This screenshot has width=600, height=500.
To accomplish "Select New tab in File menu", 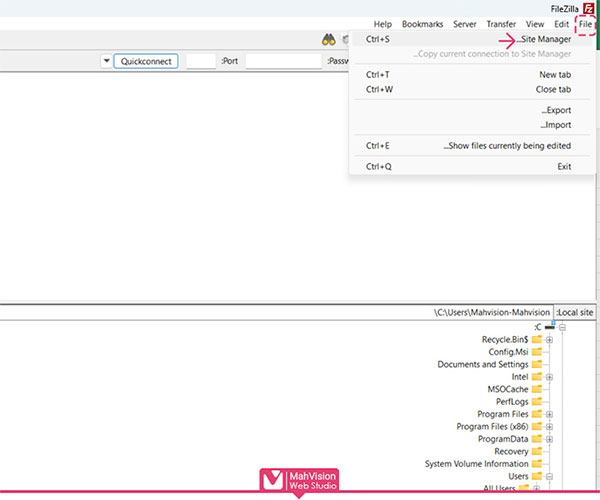I will click(x=555, y=75).
